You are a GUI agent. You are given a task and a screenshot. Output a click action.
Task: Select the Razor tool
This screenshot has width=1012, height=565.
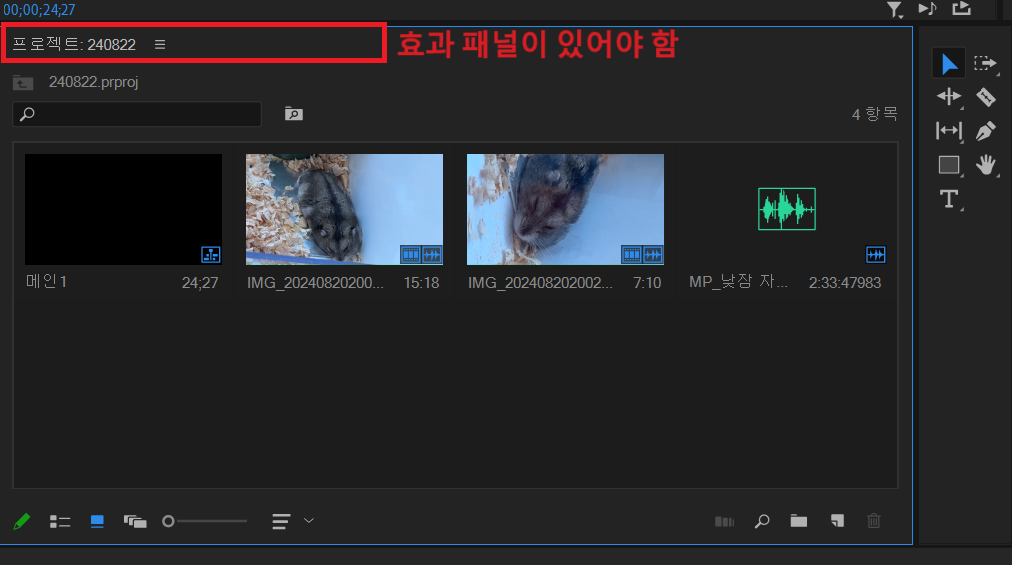coord(986,97)
